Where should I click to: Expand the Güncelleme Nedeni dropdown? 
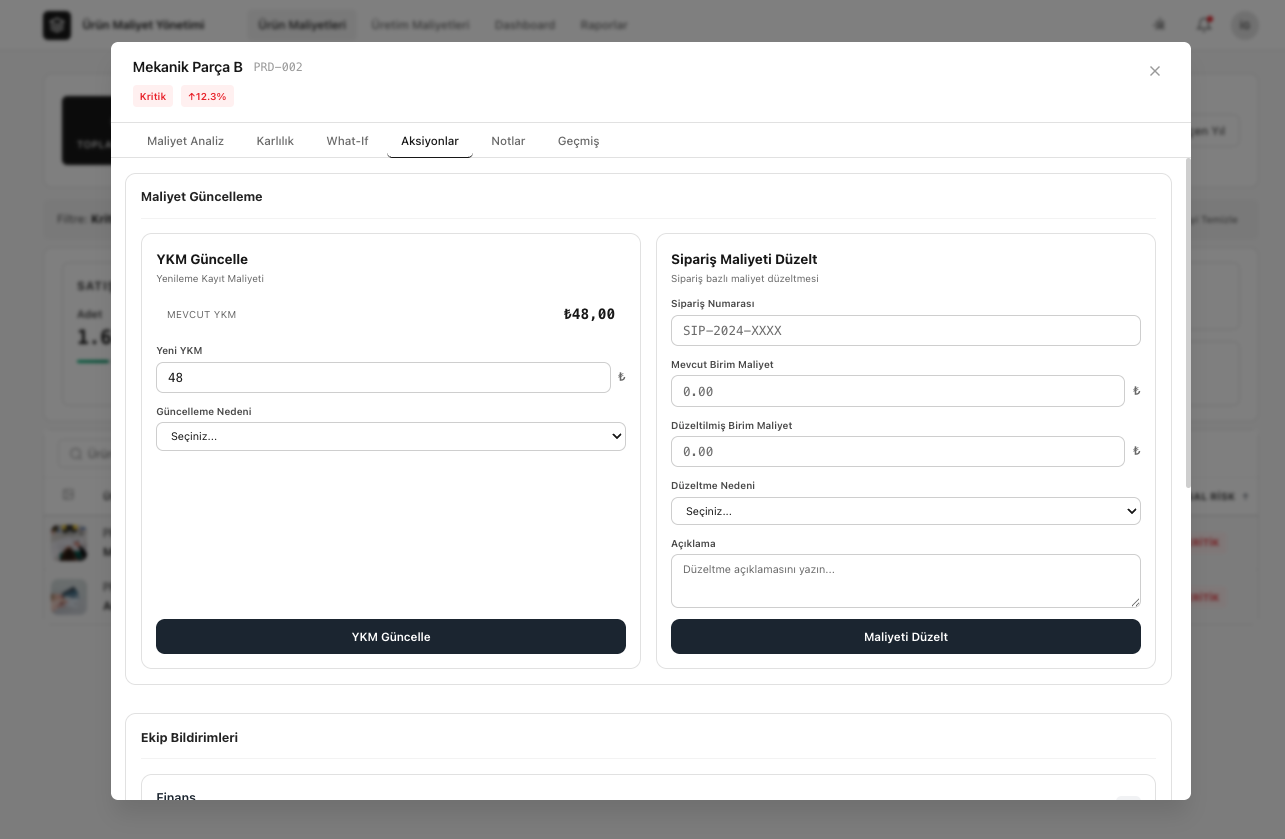coord(391,437)
